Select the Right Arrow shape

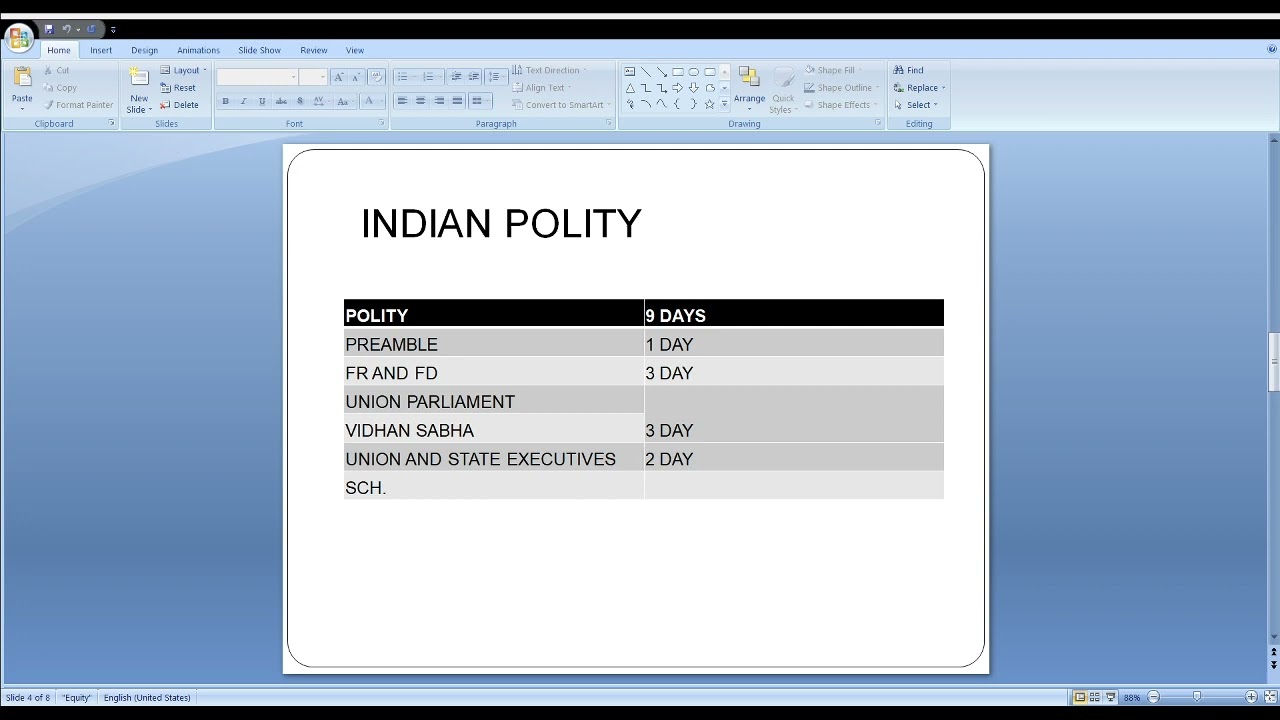pos(678,88)
